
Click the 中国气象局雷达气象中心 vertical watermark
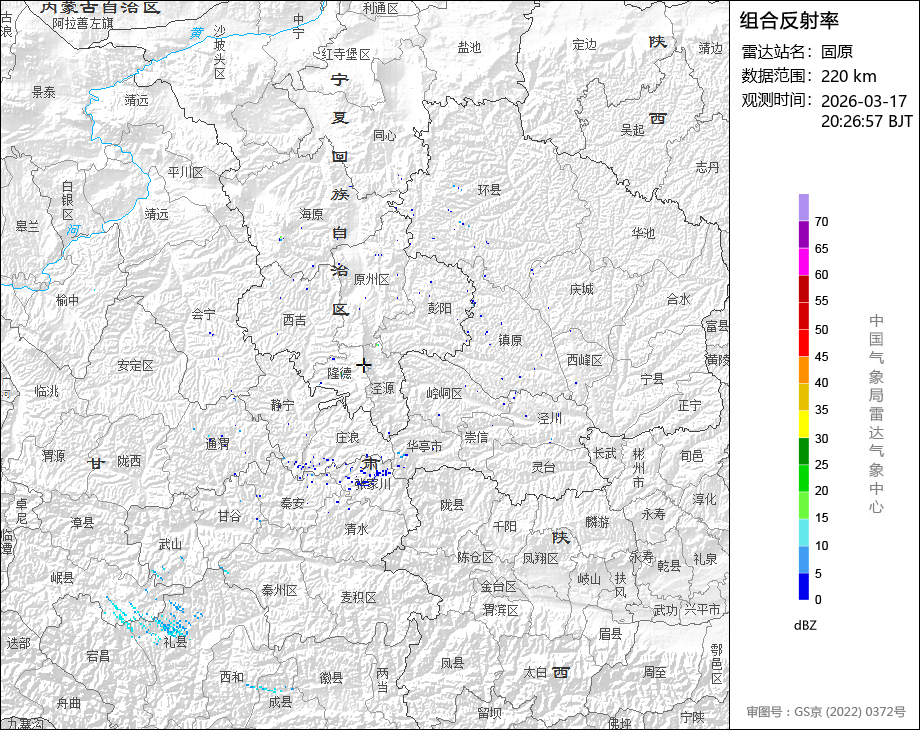tap(876, 414)
